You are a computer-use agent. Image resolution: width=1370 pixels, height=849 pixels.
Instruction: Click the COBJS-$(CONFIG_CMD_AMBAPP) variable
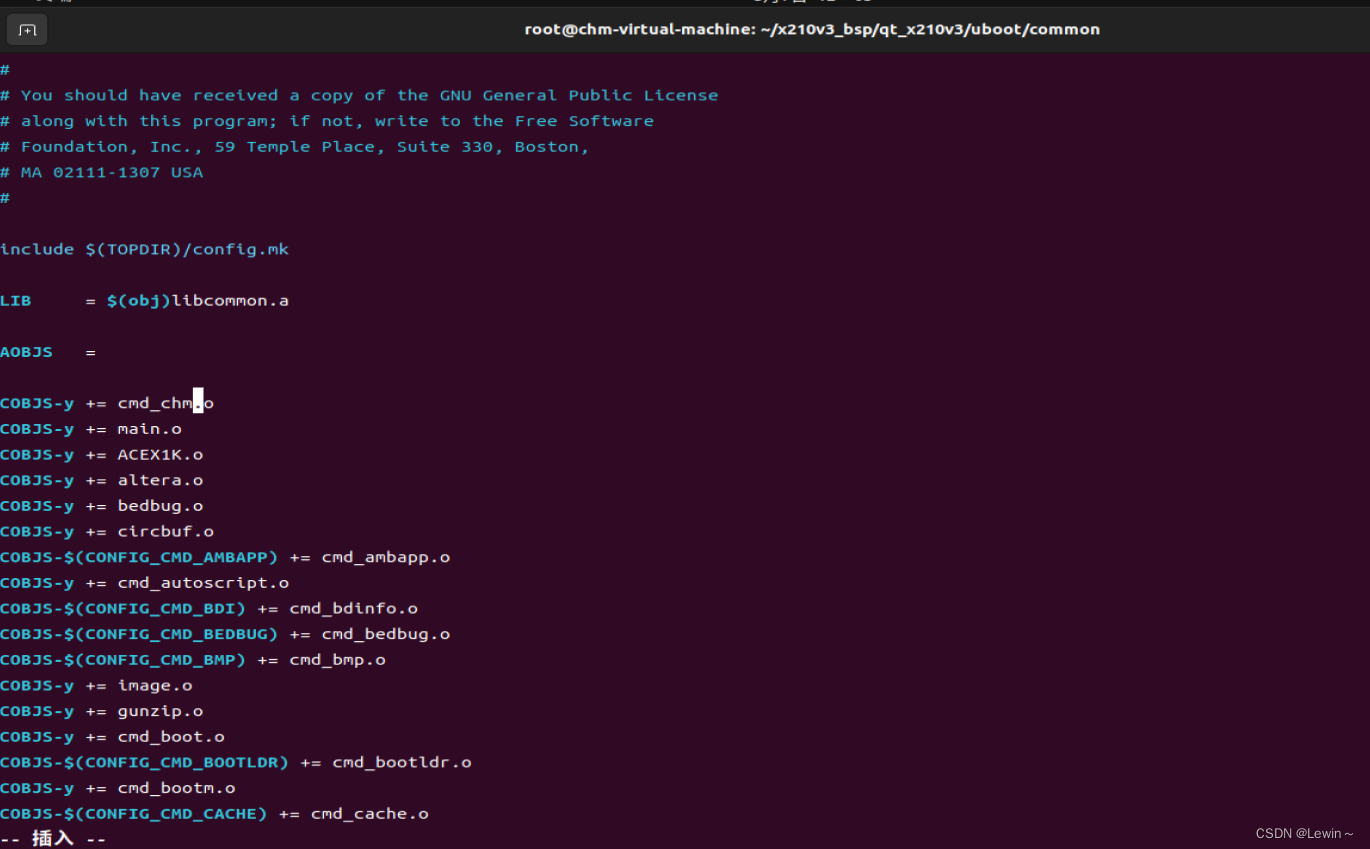click(x=139, y=557)
